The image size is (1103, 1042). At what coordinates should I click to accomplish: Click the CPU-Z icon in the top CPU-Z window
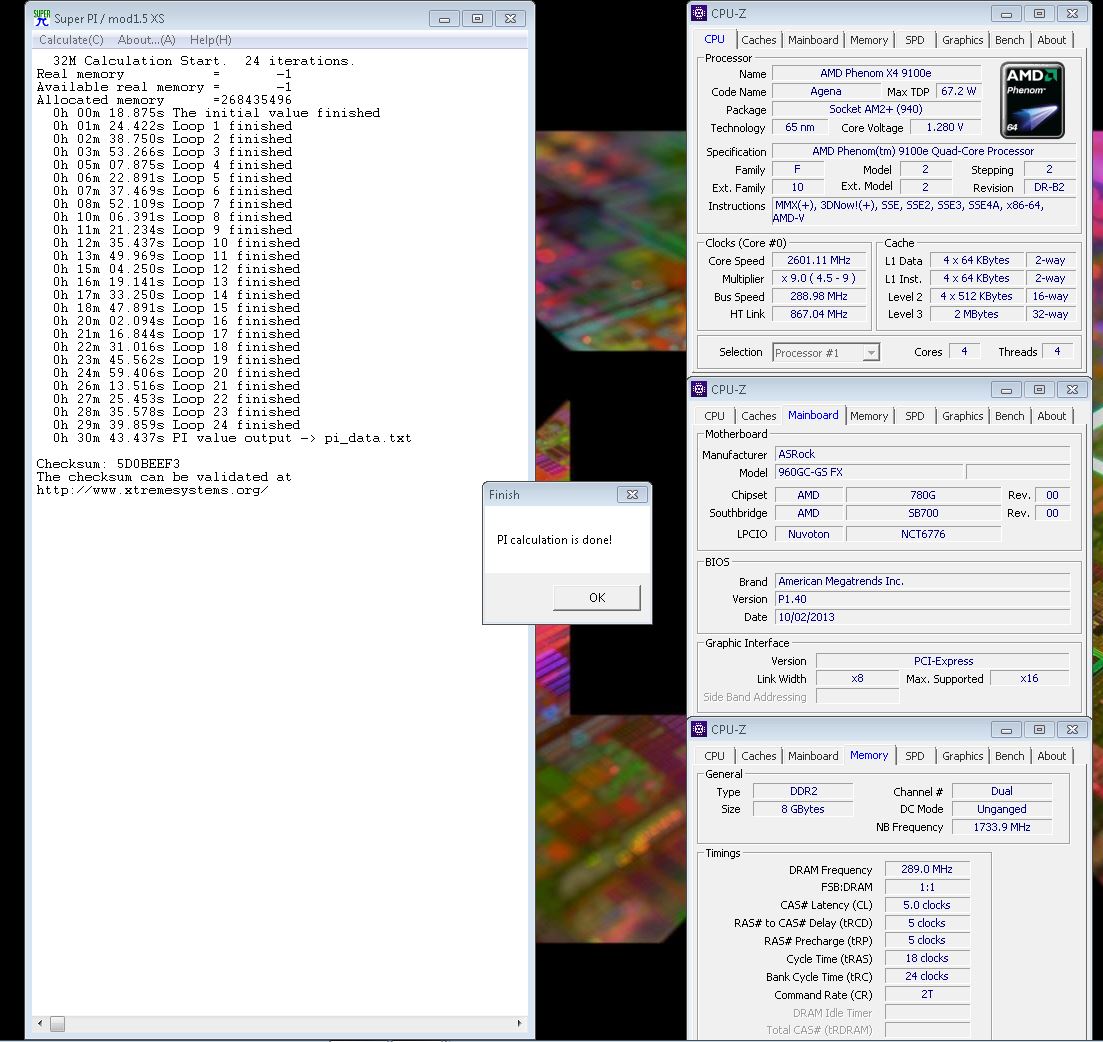coord(699,13)
